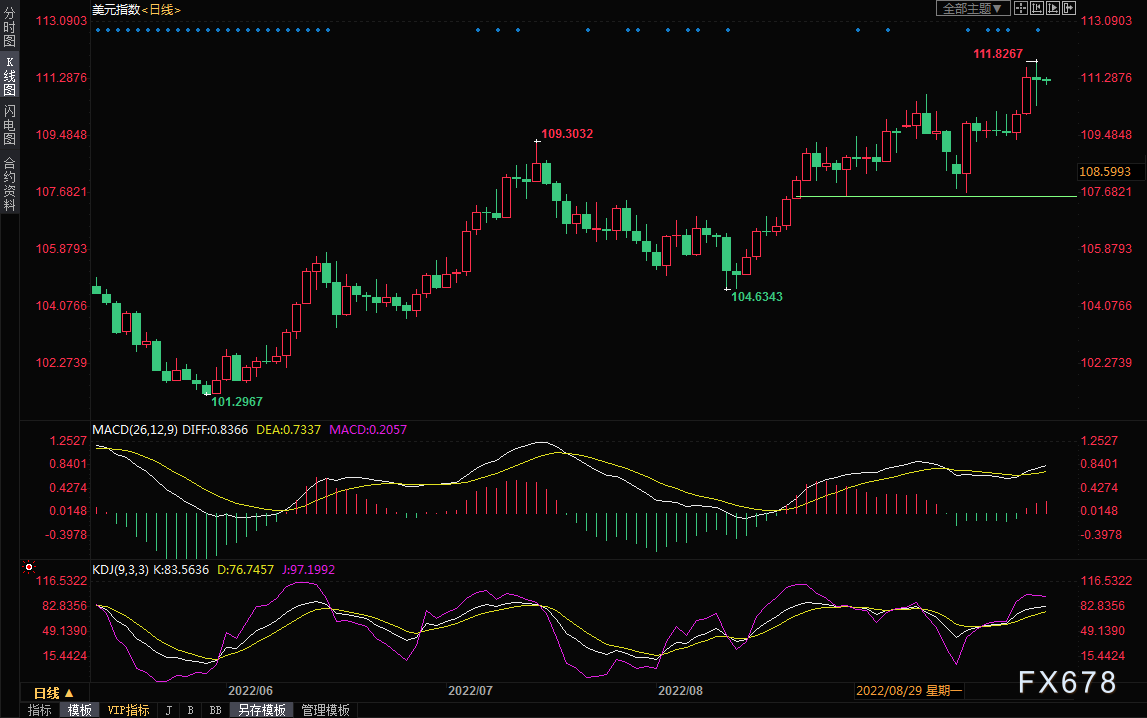The height and width of the screenshot is (718, 1147).
Task: Click the crosshair cursor icon in top toolbar
Action: click(x=1020, y=8)
